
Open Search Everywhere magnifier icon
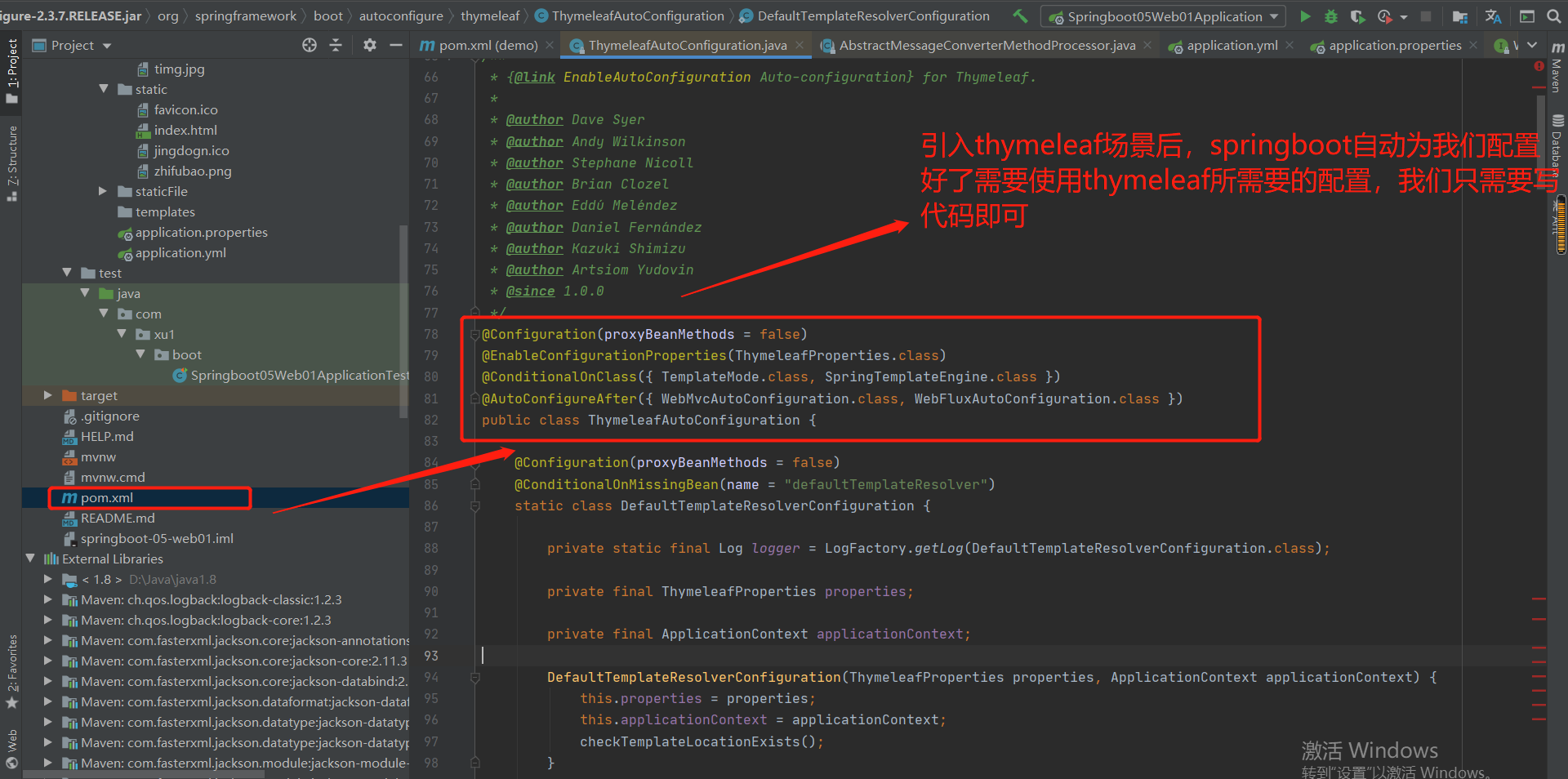[x=1553, y=16]
